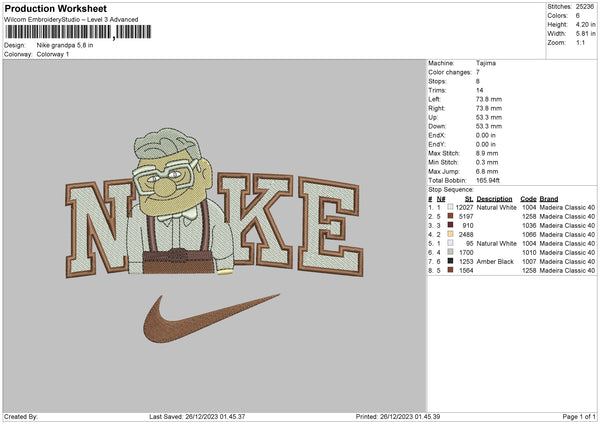The width and height of the screenshot is (600, 424).
Task: Click the Natural White swatch with 12027 stitches
Action: coord(450,207)
